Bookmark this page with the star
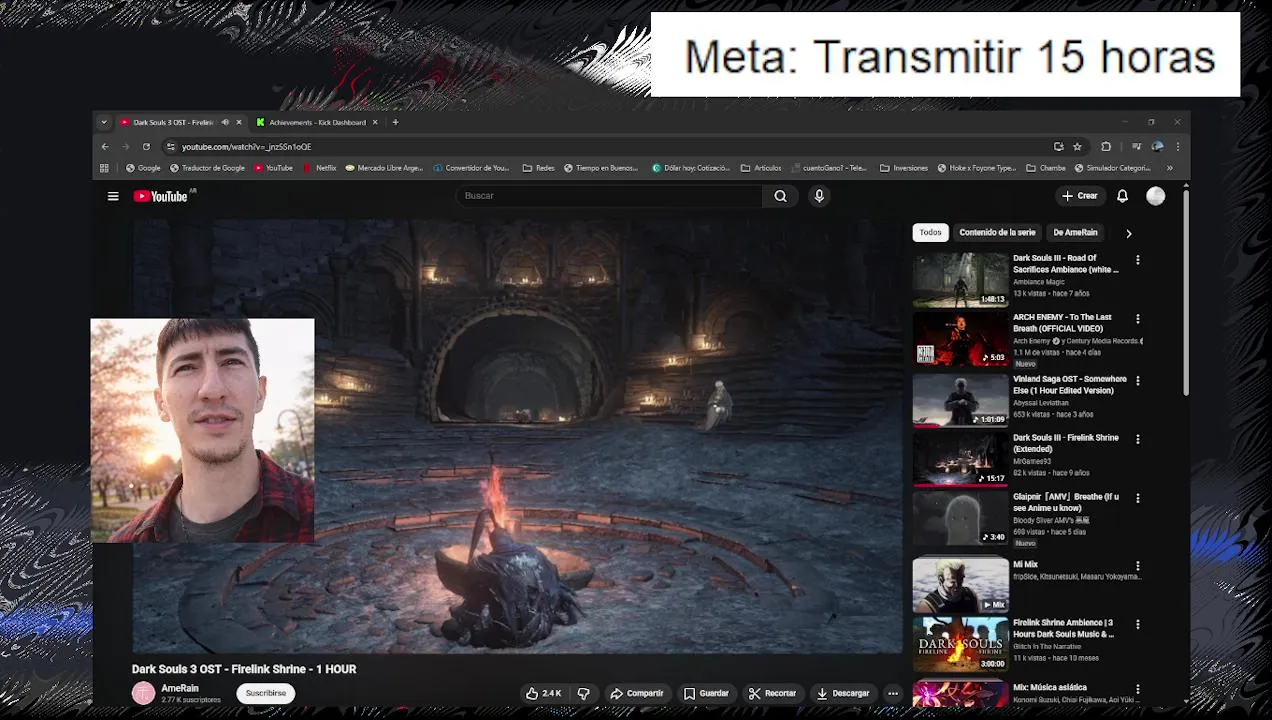 tap(1077, 146)
